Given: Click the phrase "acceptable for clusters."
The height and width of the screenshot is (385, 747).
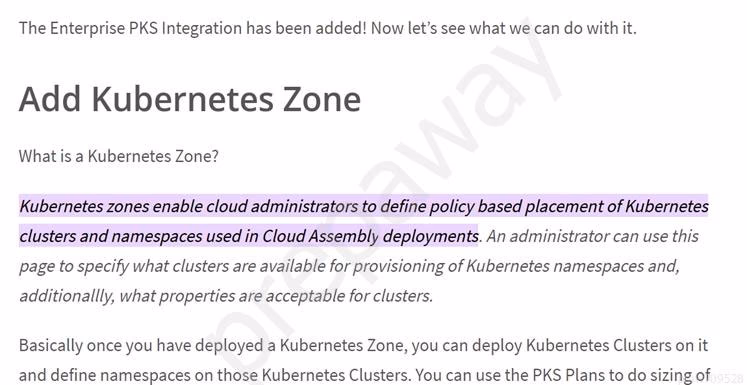Looking at the screenshot, I should 350,296.
